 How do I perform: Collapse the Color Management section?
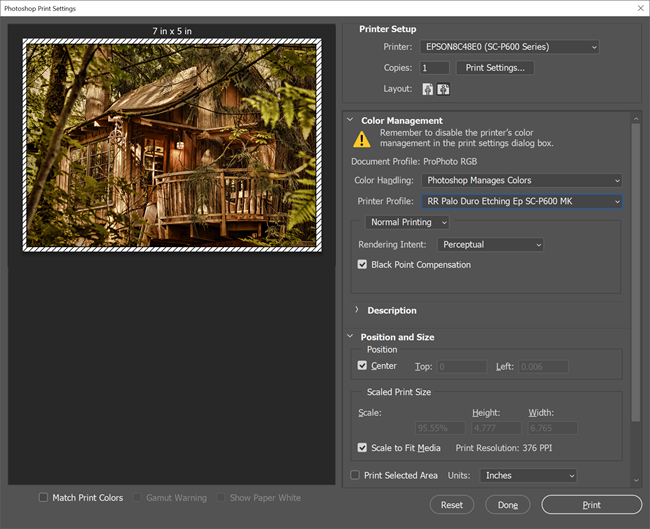click(350, 121)
